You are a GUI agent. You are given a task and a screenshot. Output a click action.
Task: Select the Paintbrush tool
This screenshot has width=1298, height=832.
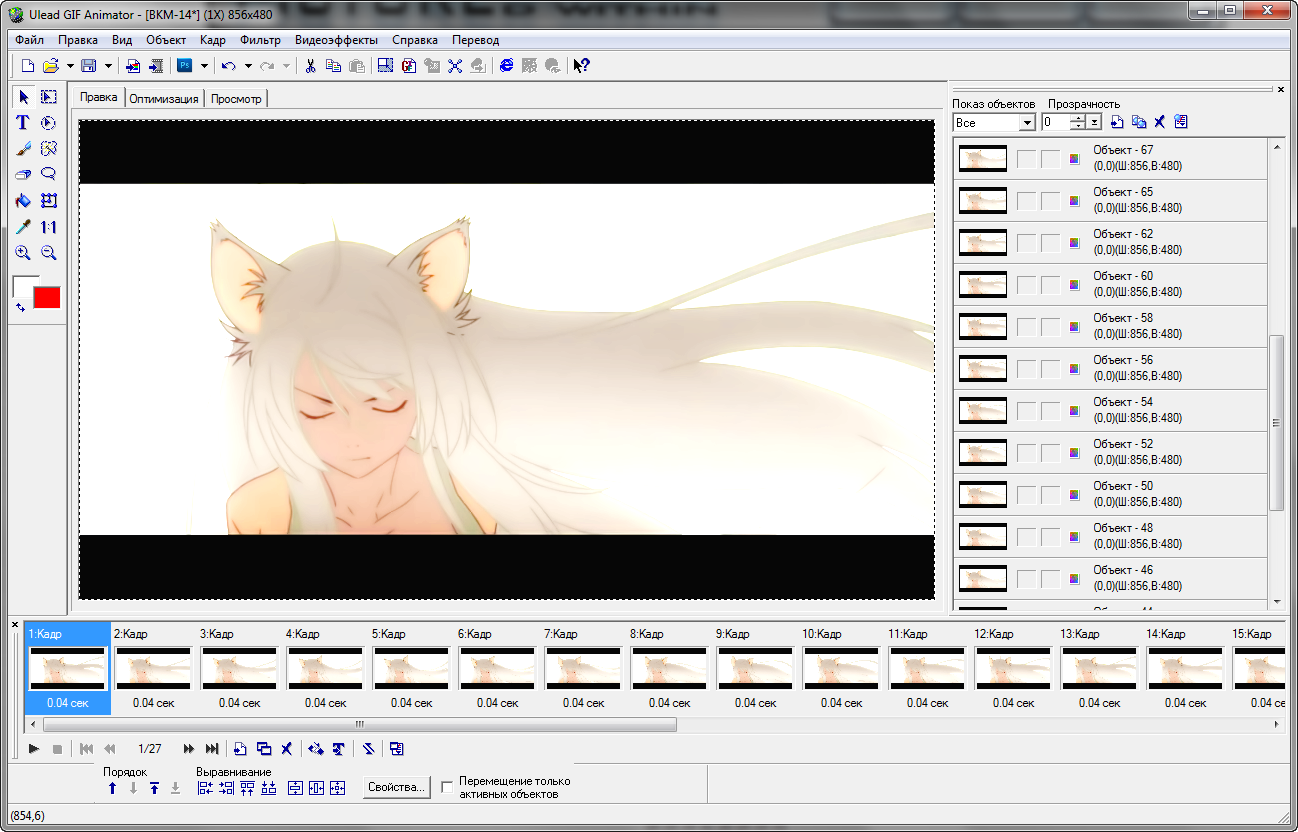coord(24,148)
